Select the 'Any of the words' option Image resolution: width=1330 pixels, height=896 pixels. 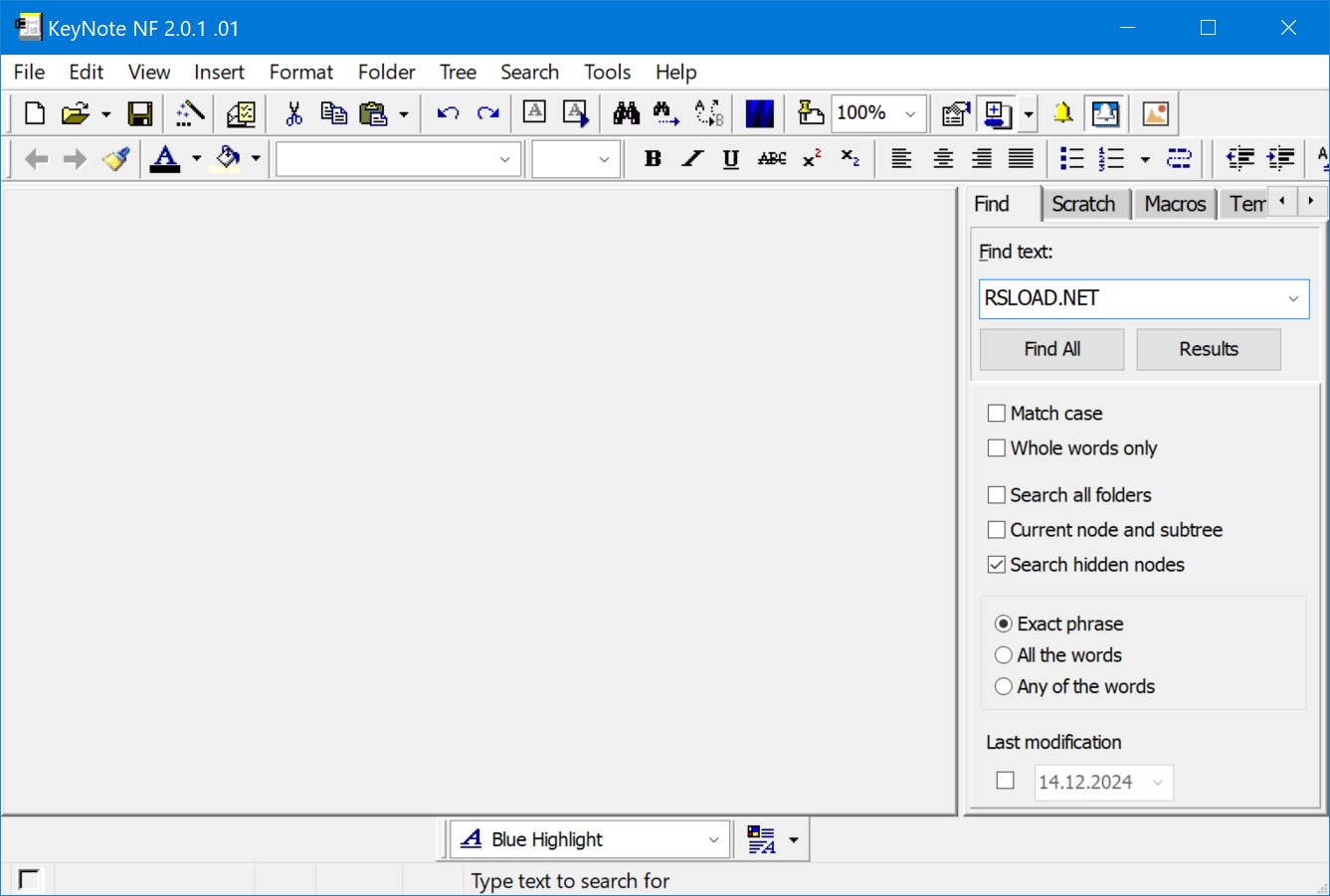point(1004,686)
